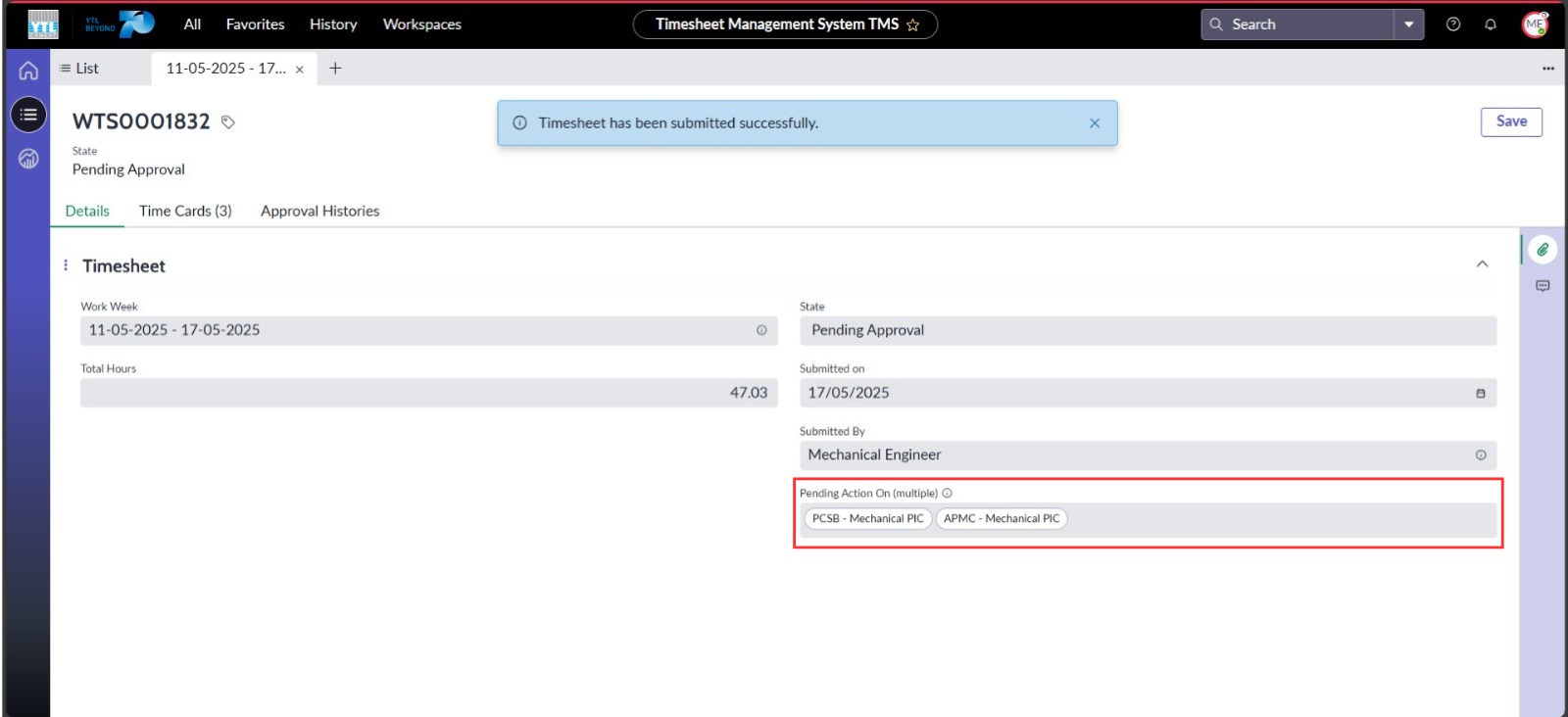The image size is (1568, 717).
Task: Open the notifications bell
Action: (x=1491, y=24)
